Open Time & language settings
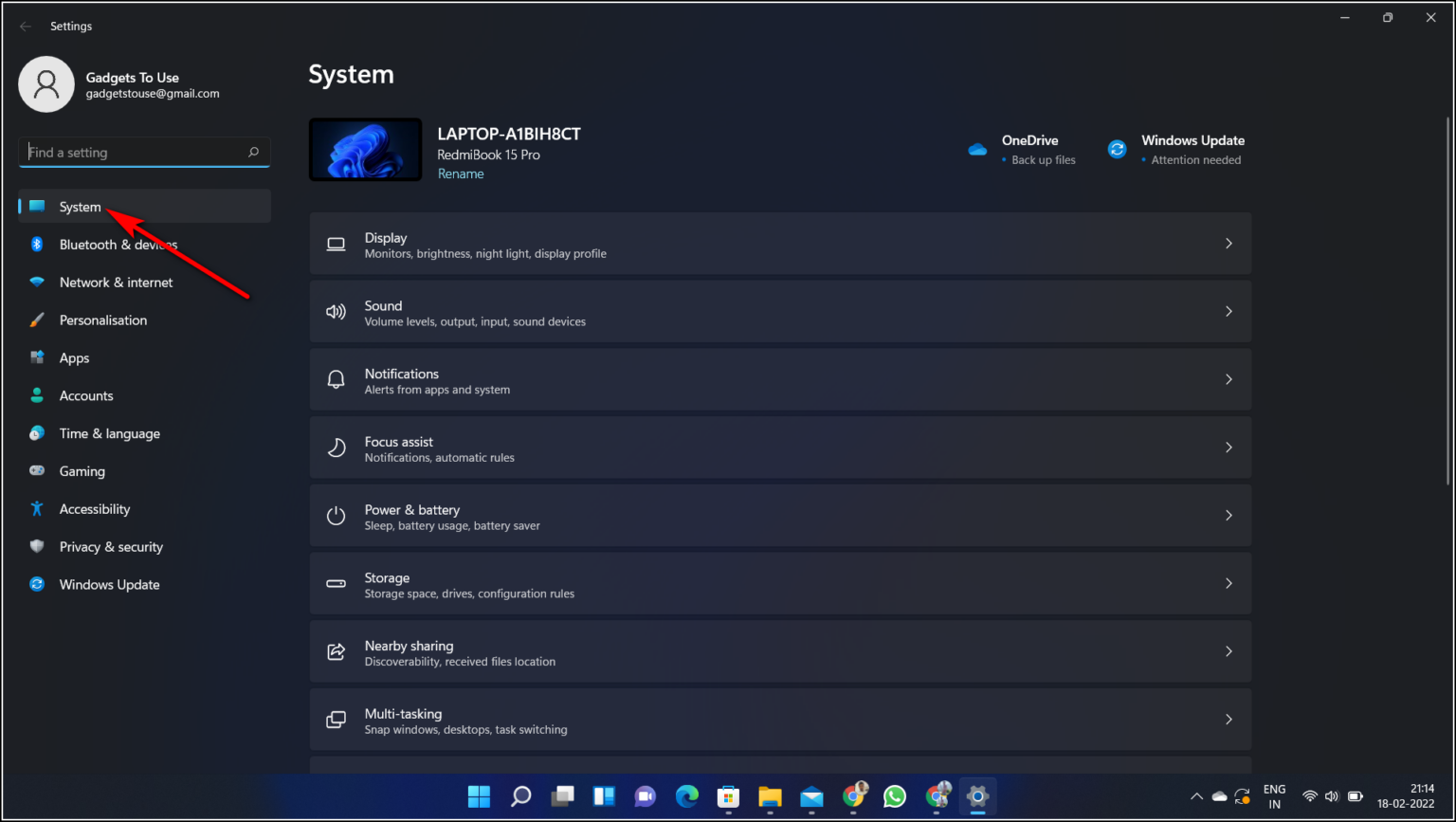 pos(109,433)
